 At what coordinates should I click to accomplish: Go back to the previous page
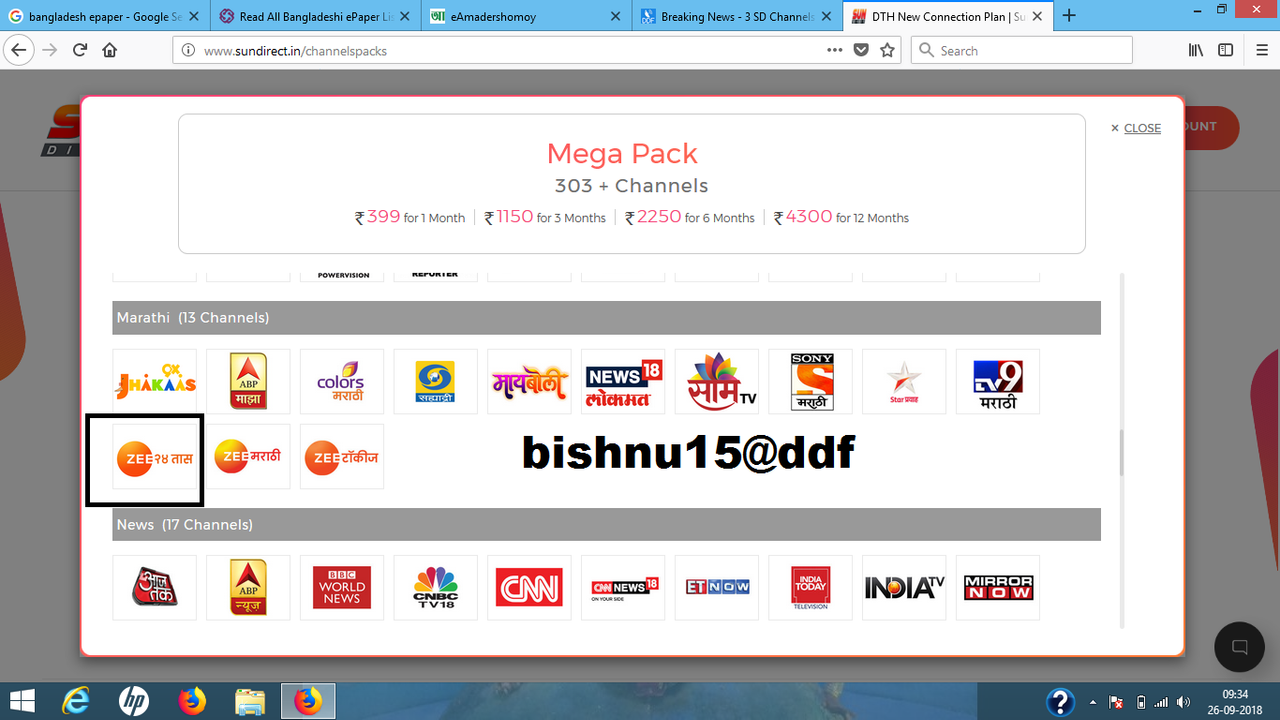[x=19, y=50]
